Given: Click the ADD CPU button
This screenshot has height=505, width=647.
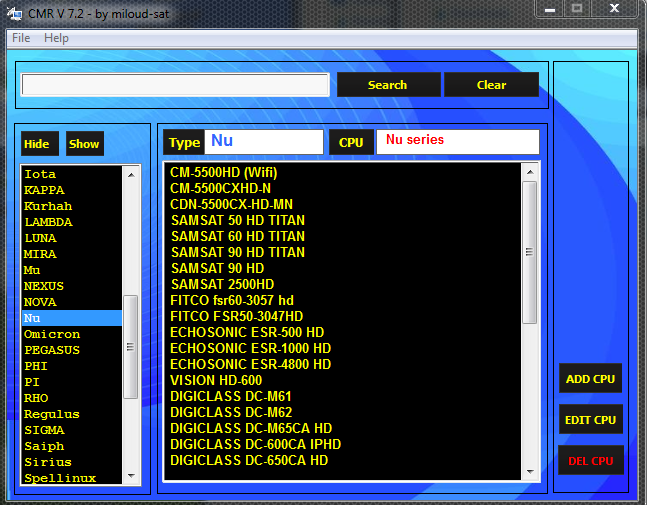Looking at the screenshot, I should [x=590, y=378].
